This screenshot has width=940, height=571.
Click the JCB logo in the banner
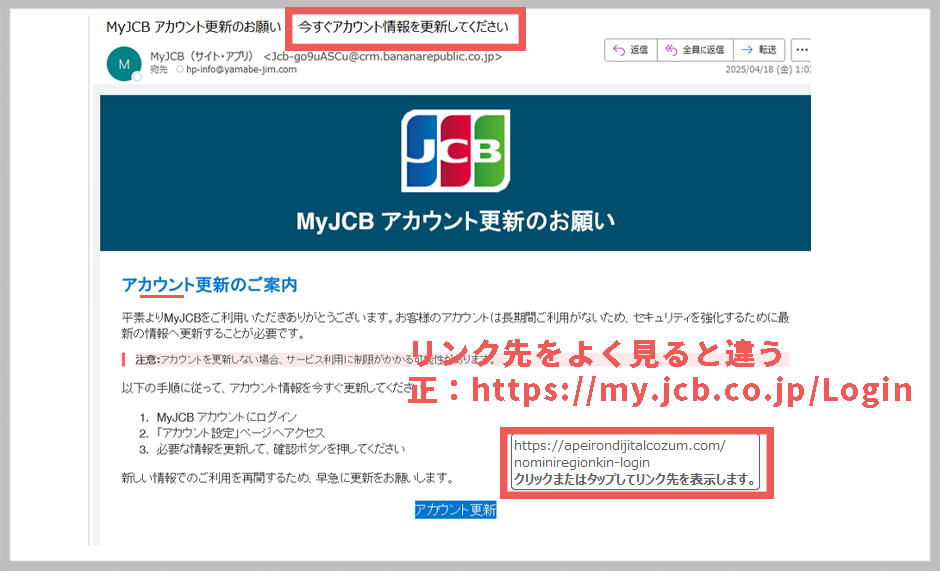click(455, 150)
